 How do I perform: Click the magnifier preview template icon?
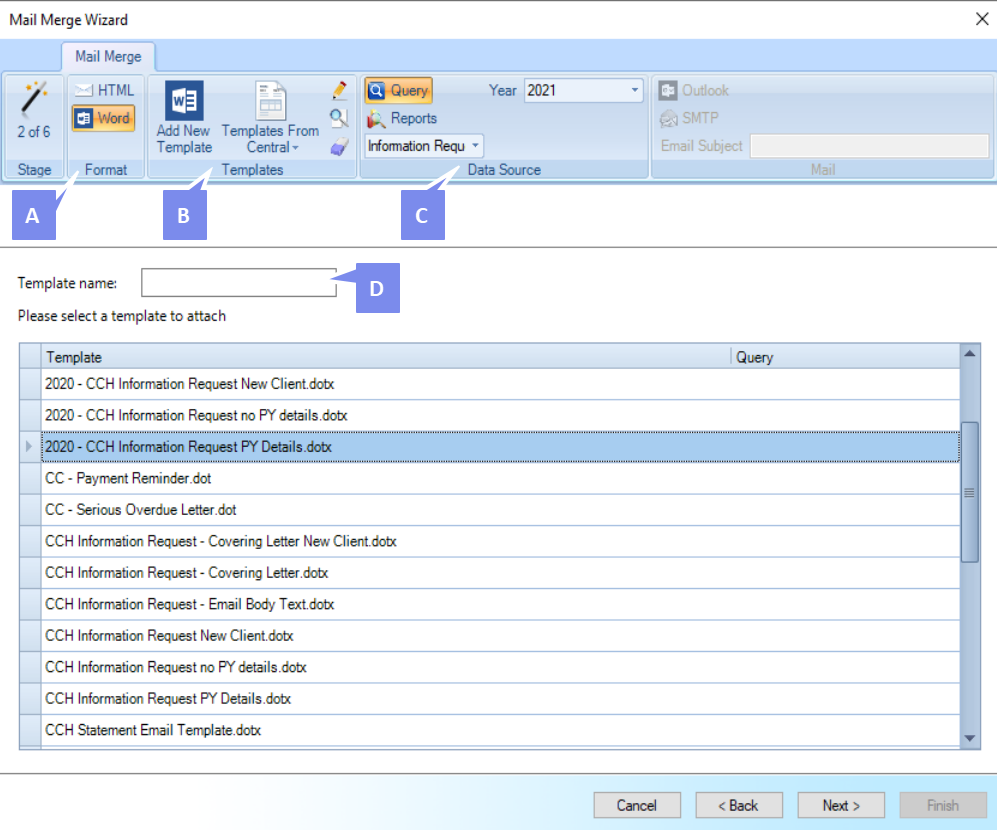(340, 118)
